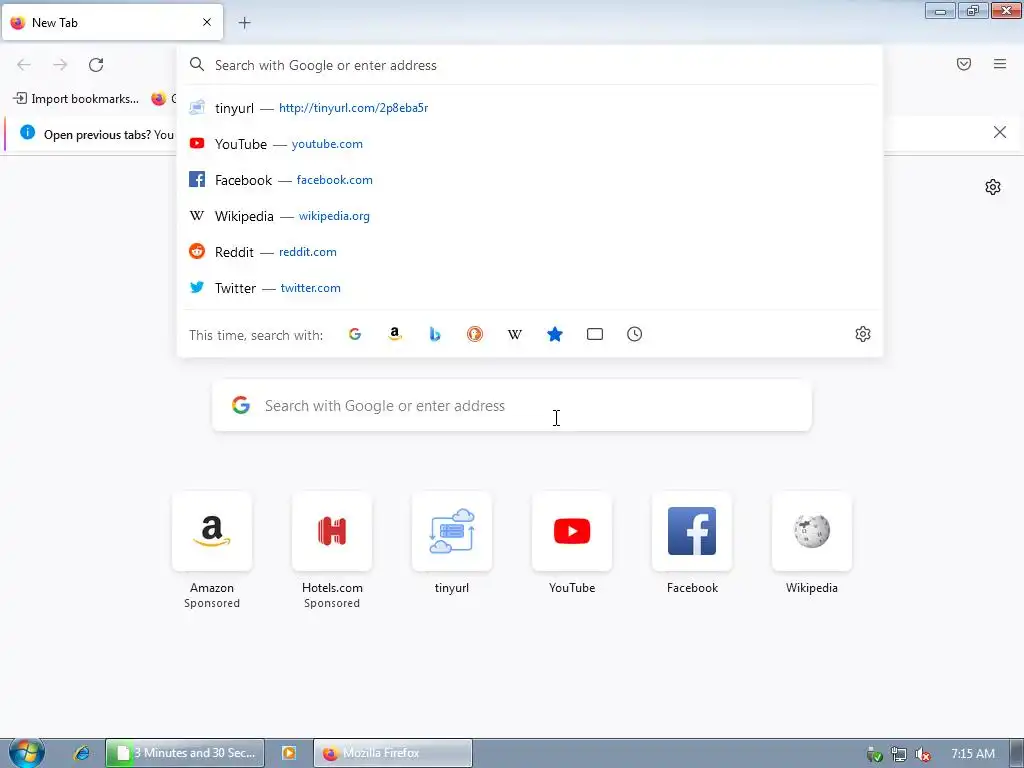Screen dimensions: 1024x768
Task: Select the New Tab tab
Action: coord(112,22)
